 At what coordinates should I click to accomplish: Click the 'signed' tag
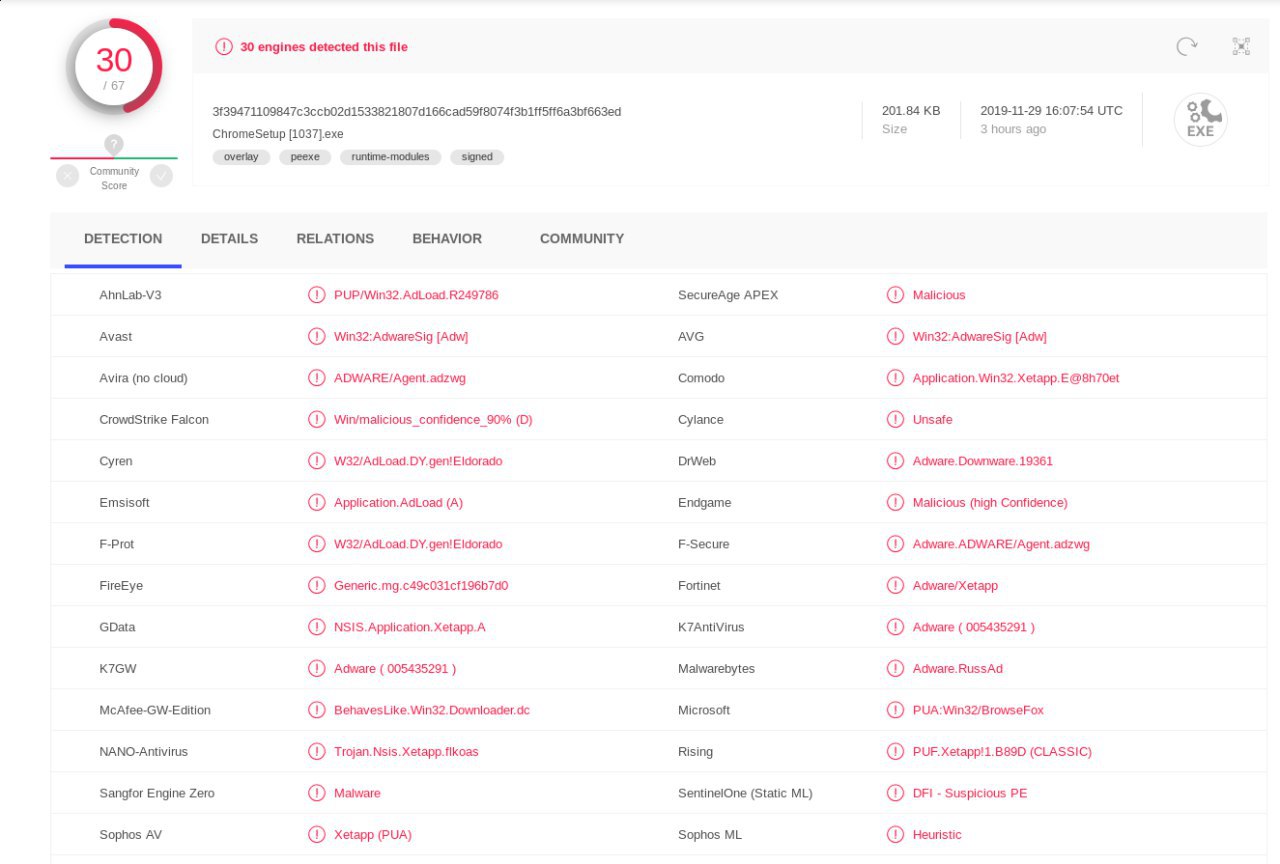click(x=477, y=157)
